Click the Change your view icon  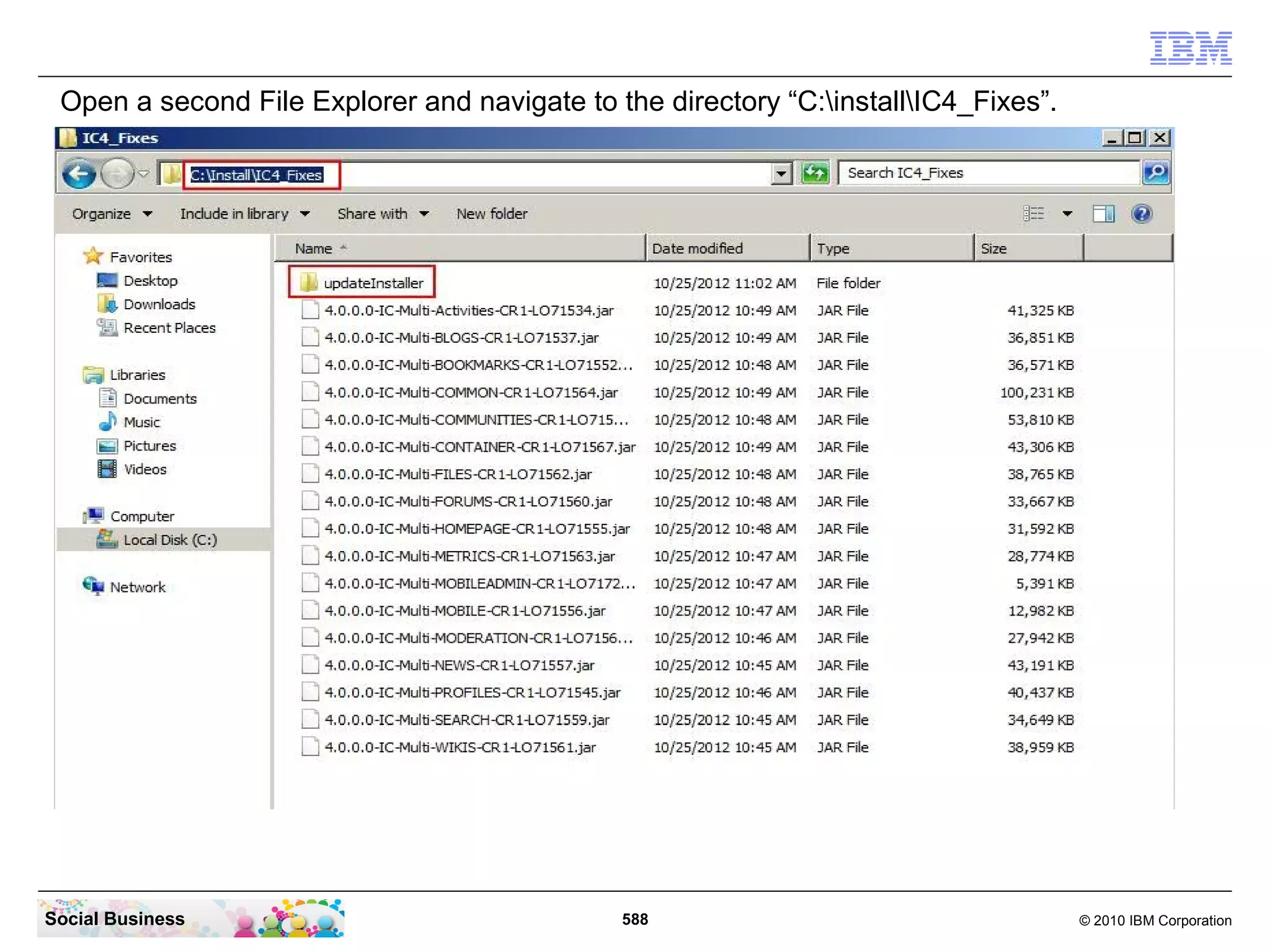1034,214
